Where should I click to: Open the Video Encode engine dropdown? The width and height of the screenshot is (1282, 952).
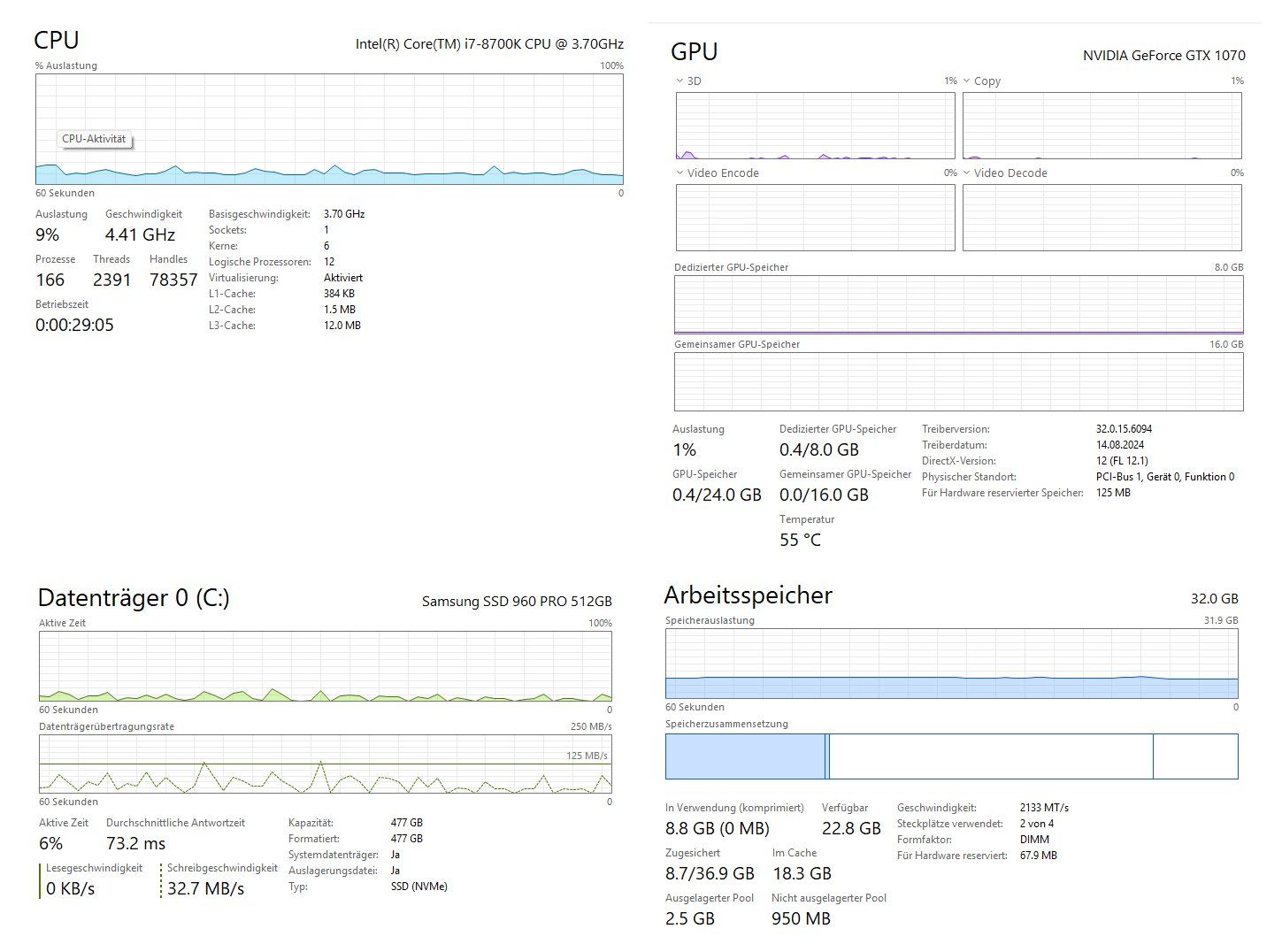click(679, 173)
